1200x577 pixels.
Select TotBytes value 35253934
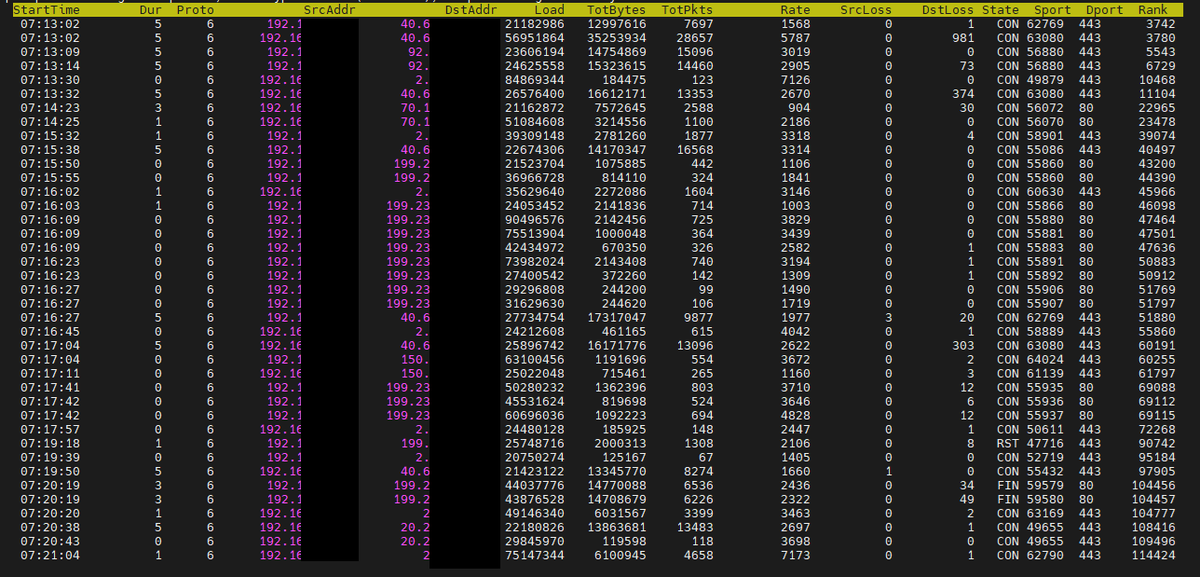[x=616, y=37]
